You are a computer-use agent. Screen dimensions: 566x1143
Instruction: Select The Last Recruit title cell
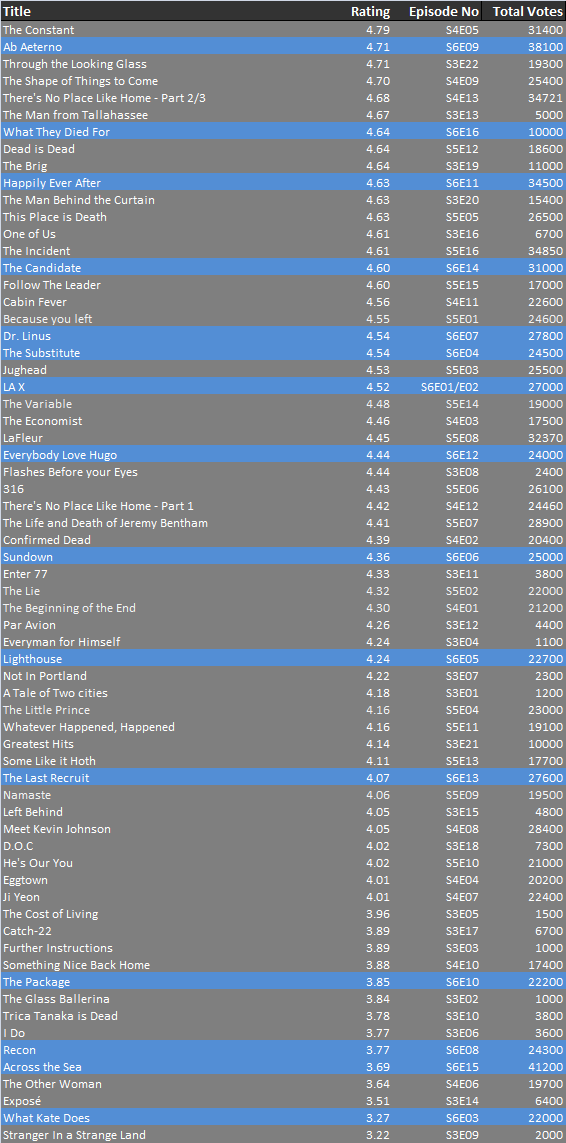[46, 778]
